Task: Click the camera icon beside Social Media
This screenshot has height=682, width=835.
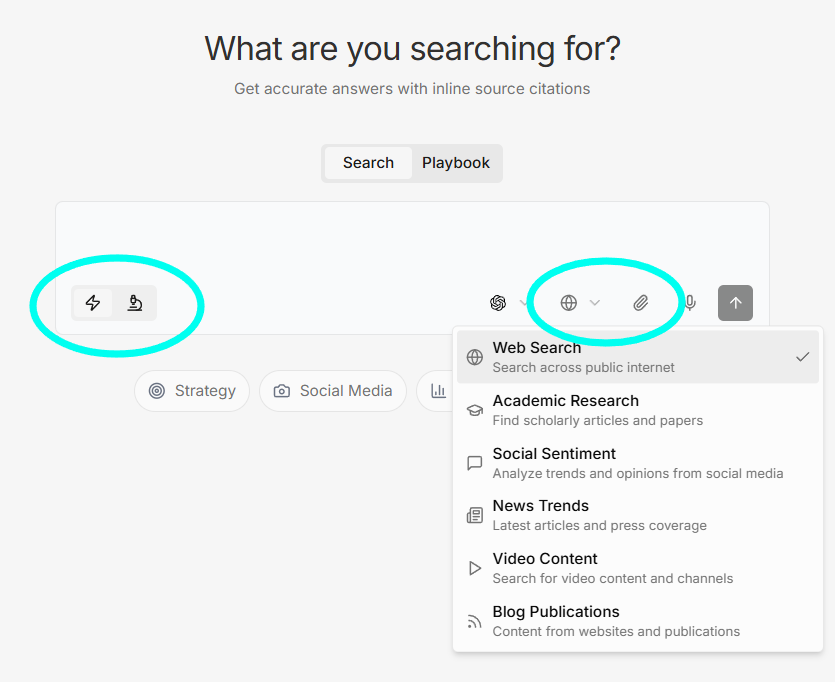Action: pyautogui.click(x=282, y=391)
